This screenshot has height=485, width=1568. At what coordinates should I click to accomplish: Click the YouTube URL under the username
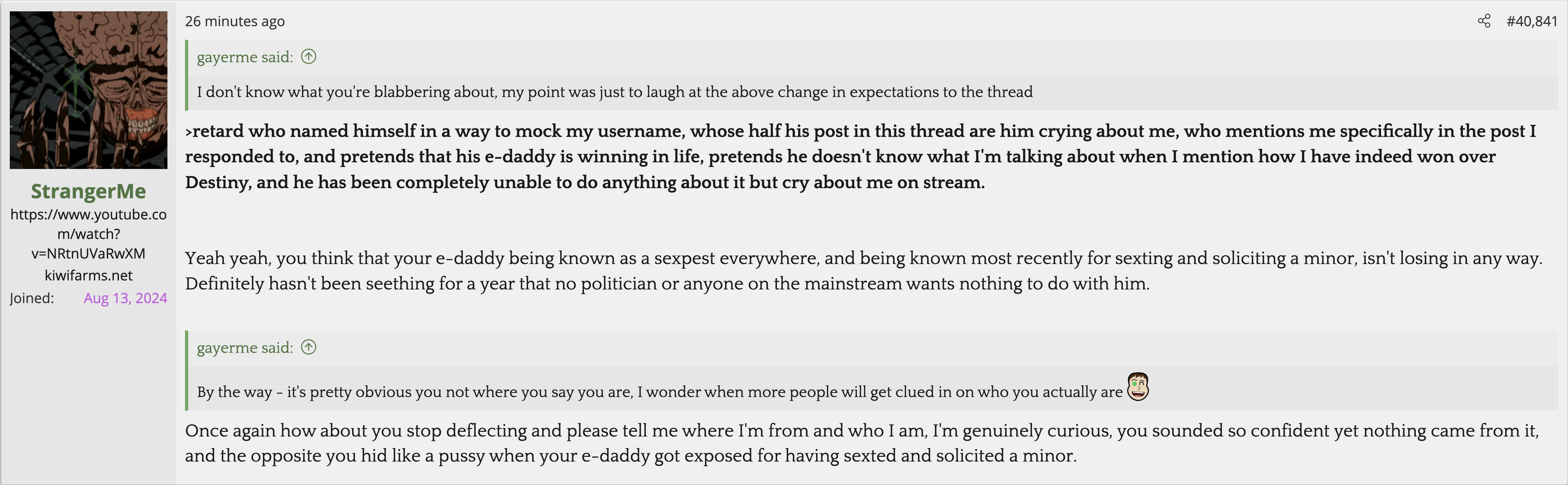tap(88, 234)
